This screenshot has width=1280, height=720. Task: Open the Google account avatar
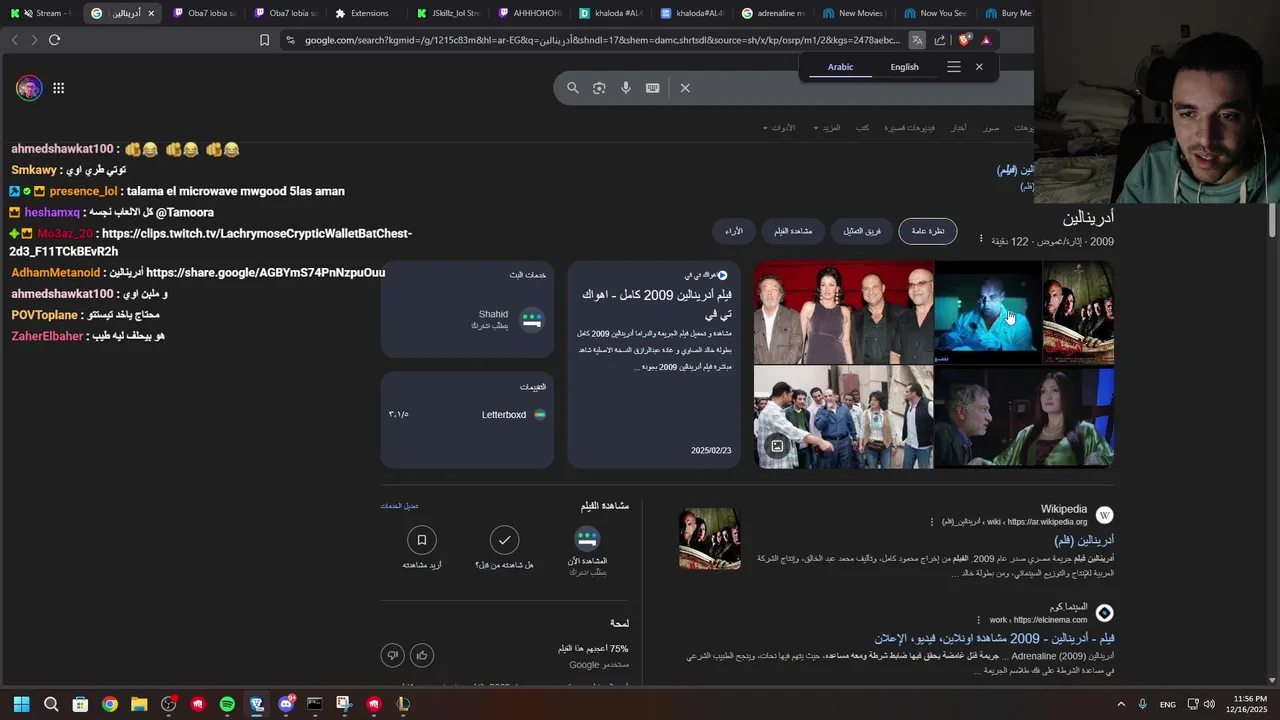[x=29, y=88]
